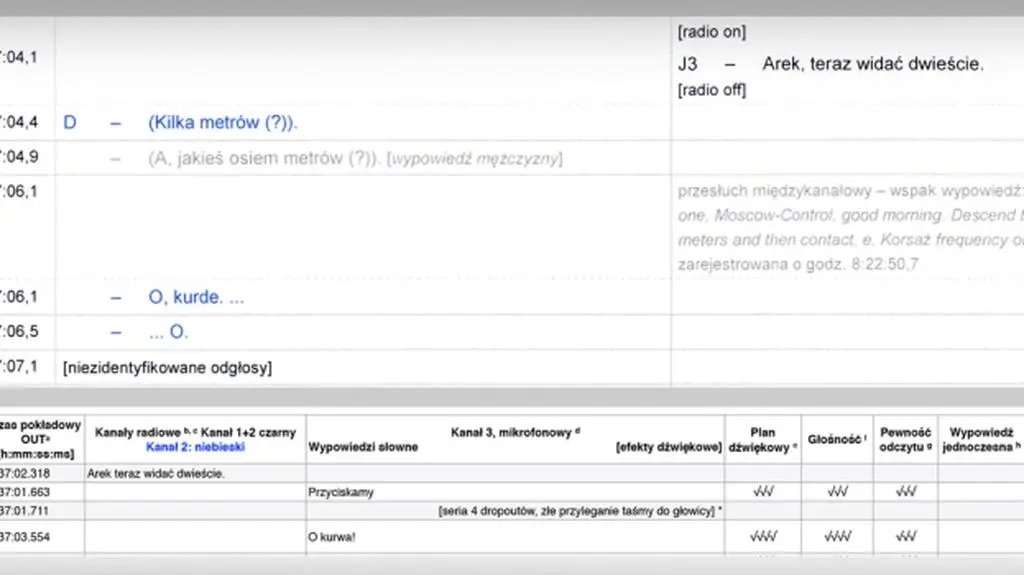Click the timestamp ':04,4'
1024x575 pixels.
pyautogui.click(x=19, y=122)
